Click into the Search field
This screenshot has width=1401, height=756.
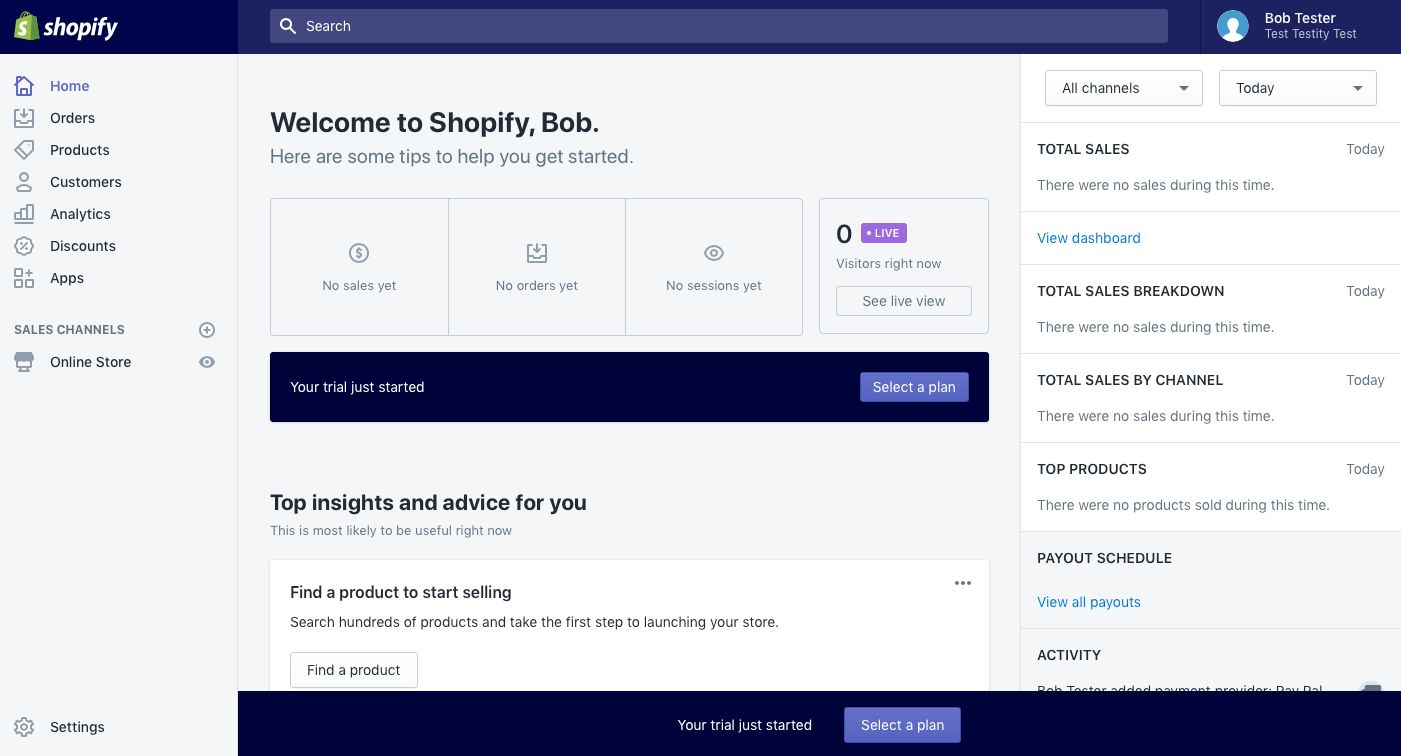coord(718,26)
